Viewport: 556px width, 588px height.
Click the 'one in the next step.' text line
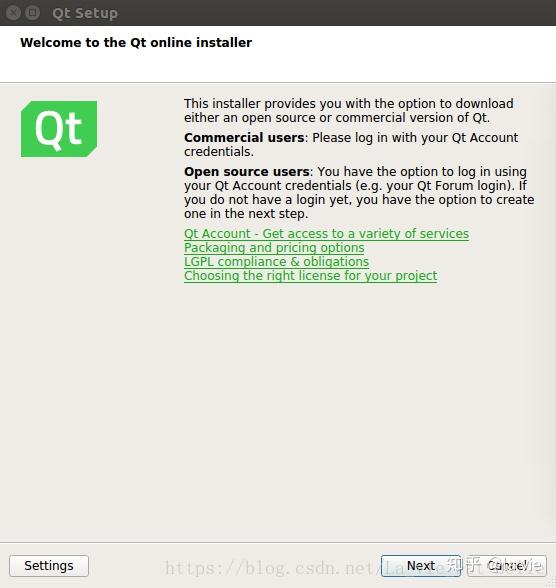point(246,214)
